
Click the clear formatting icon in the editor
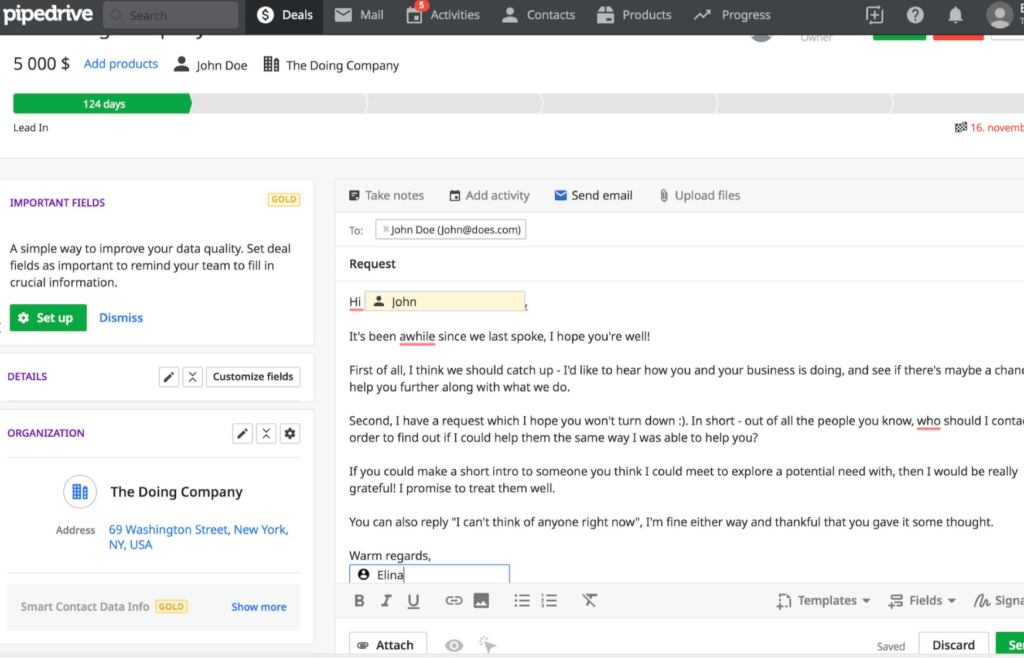coord(589,600)
